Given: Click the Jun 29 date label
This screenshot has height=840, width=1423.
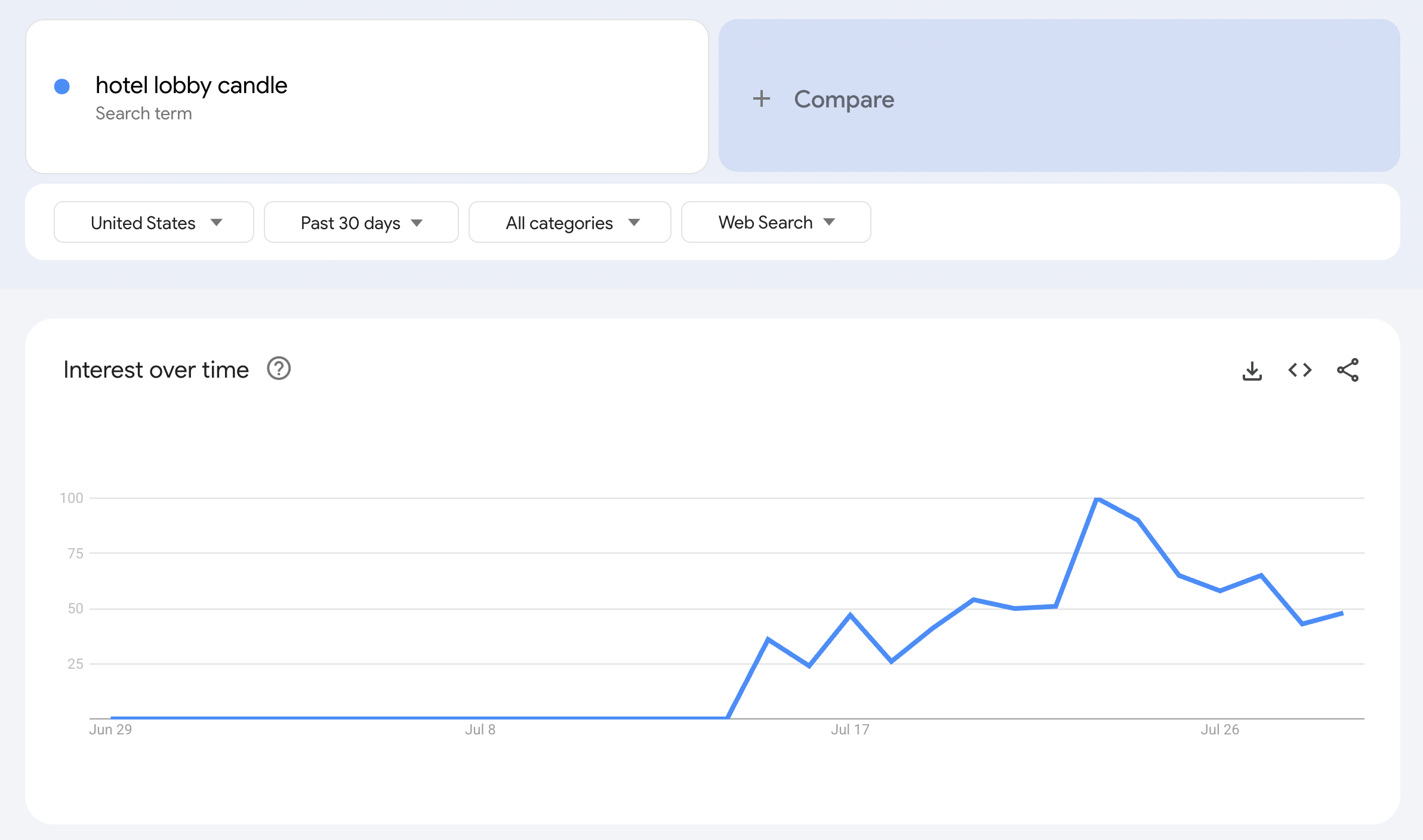Looking at the screenshot, I should (x=110, y=730).
